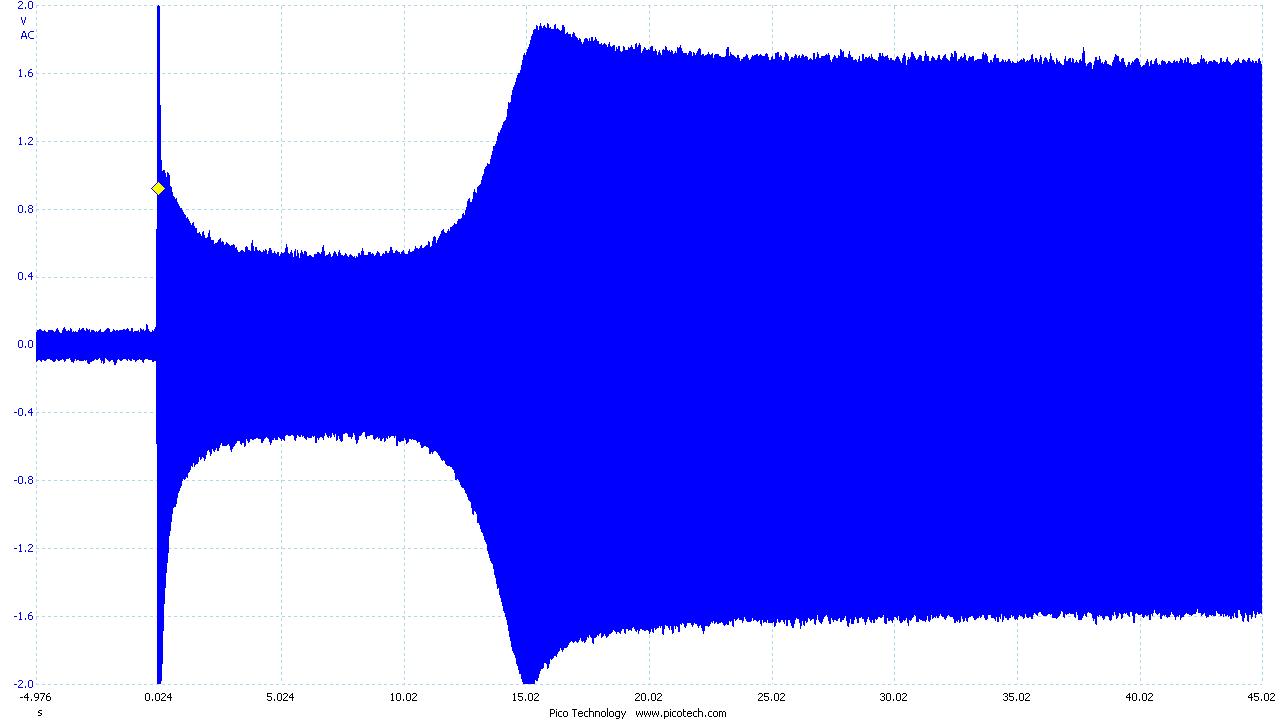Screen dimensions: 1280x720
Task: Click the -0.4 voltage axis label
Action: click(x=23, y=412)
